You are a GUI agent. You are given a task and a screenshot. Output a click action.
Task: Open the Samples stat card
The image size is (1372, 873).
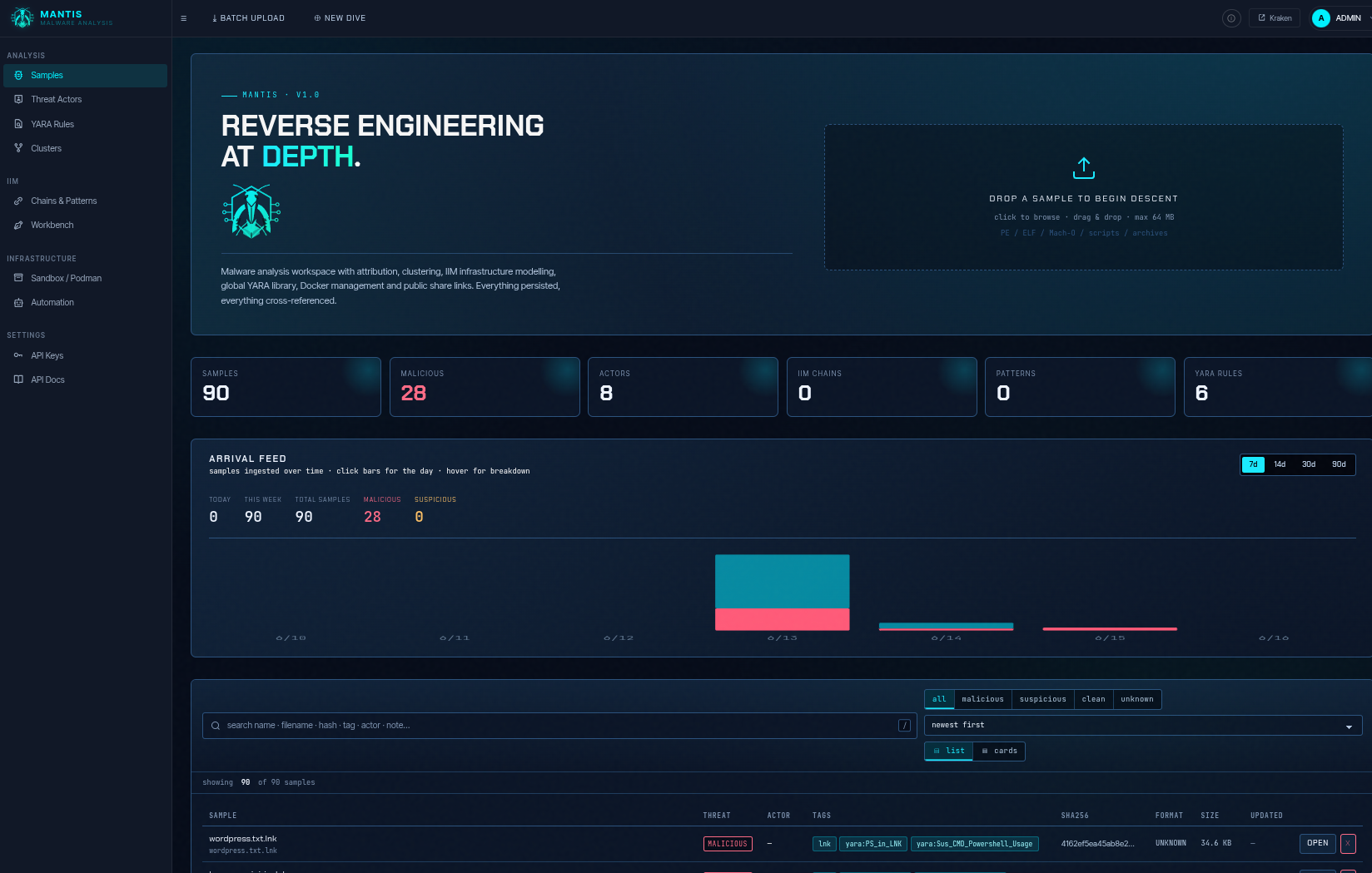[x=286, y=387]
